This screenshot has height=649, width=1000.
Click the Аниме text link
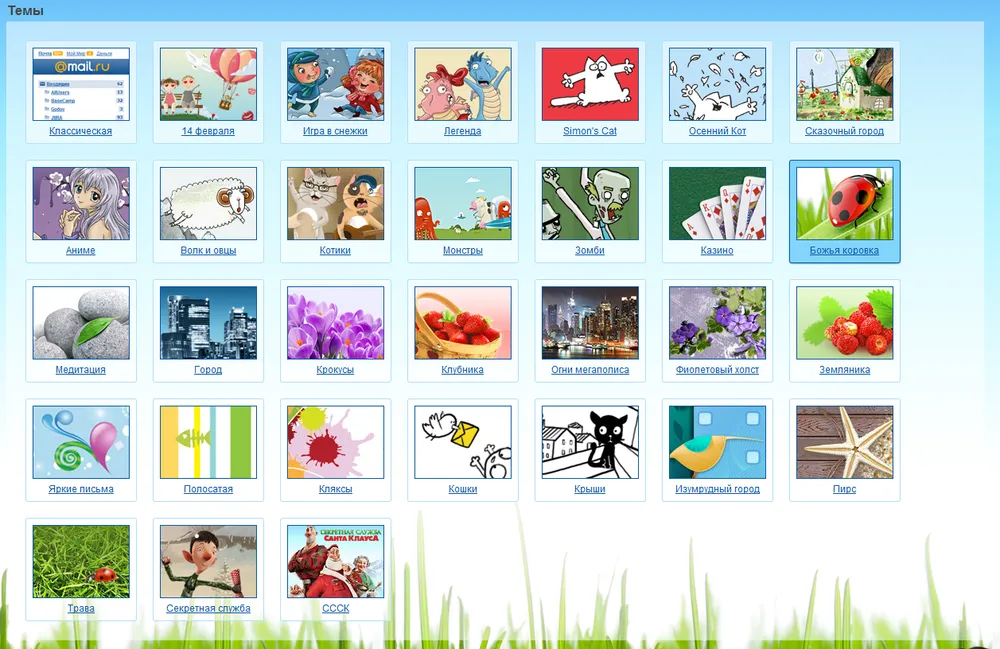(x=80, y=250)
